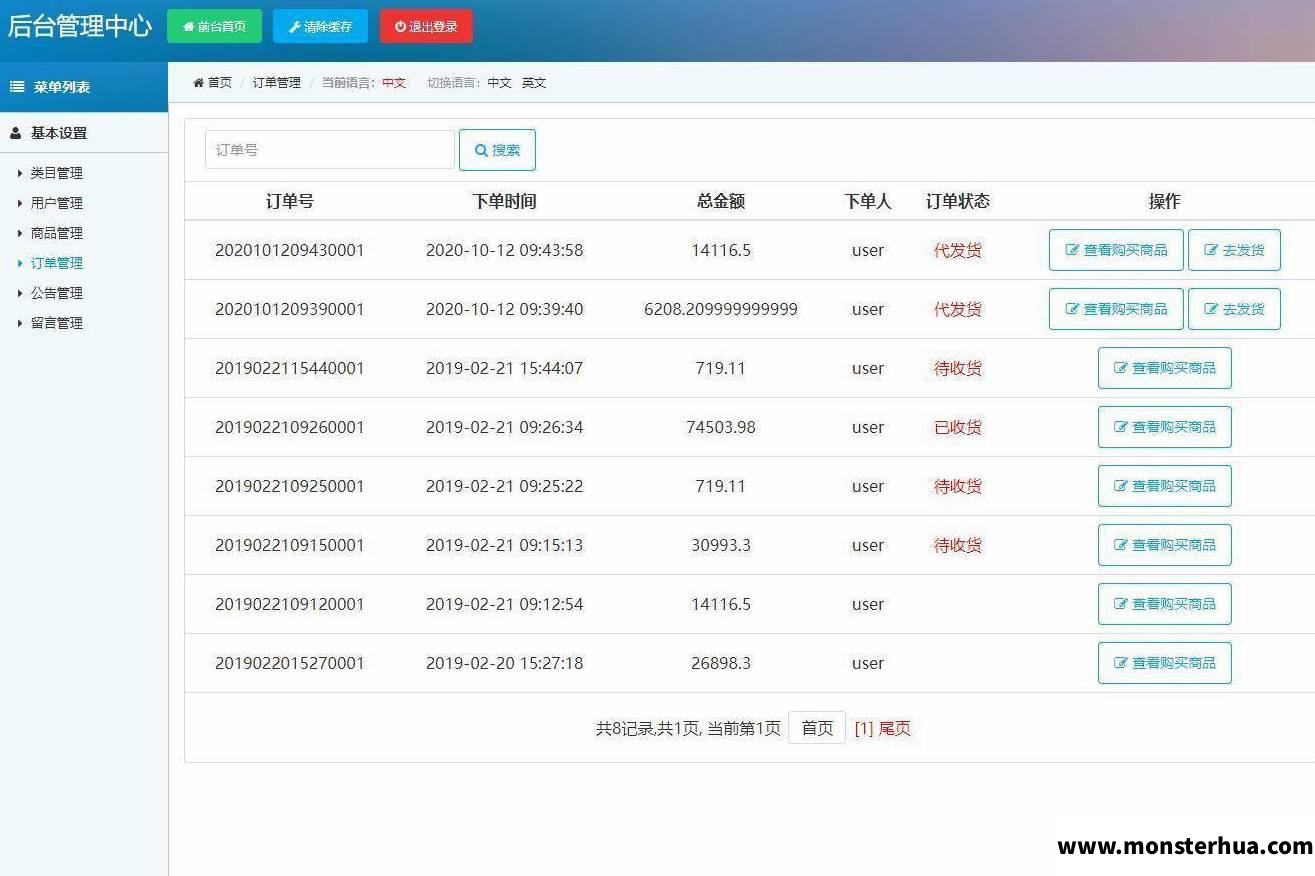The width and height of the screenshot is (1315, 876).
Task: Open 类目管理 in the sidebar
Action: (56, 173)
